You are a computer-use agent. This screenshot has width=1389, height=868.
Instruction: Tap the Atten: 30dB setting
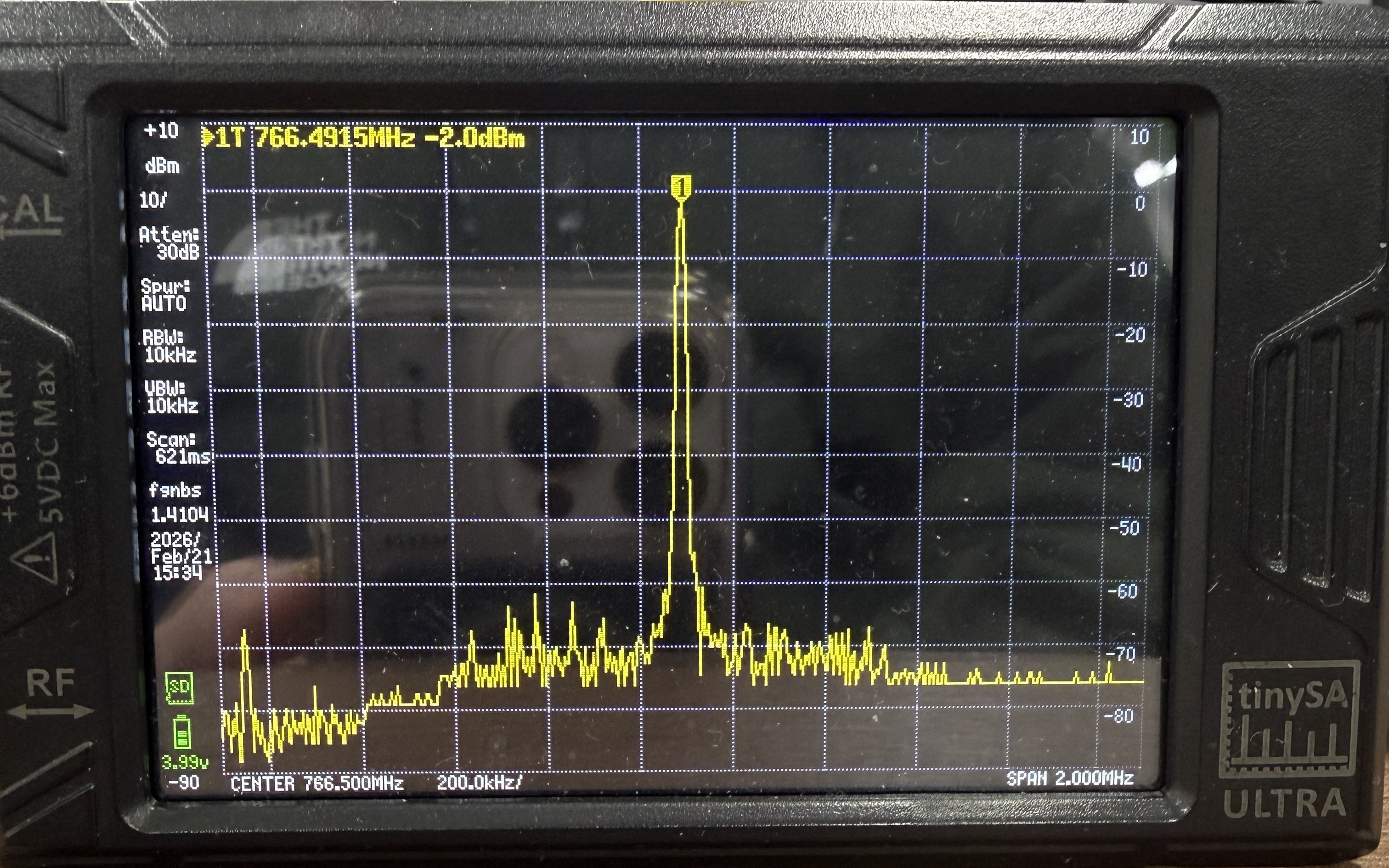click(169, 243)
